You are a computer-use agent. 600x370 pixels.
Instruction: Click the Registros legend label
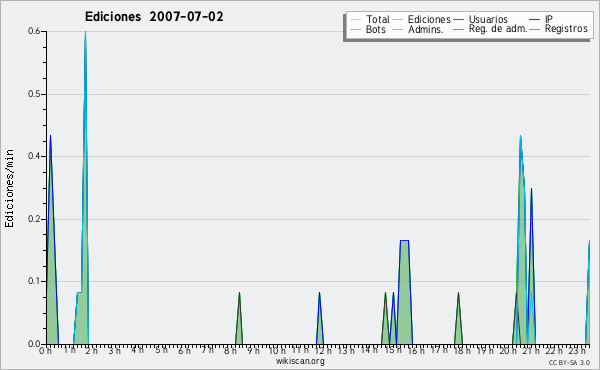(x=566, y=29)
